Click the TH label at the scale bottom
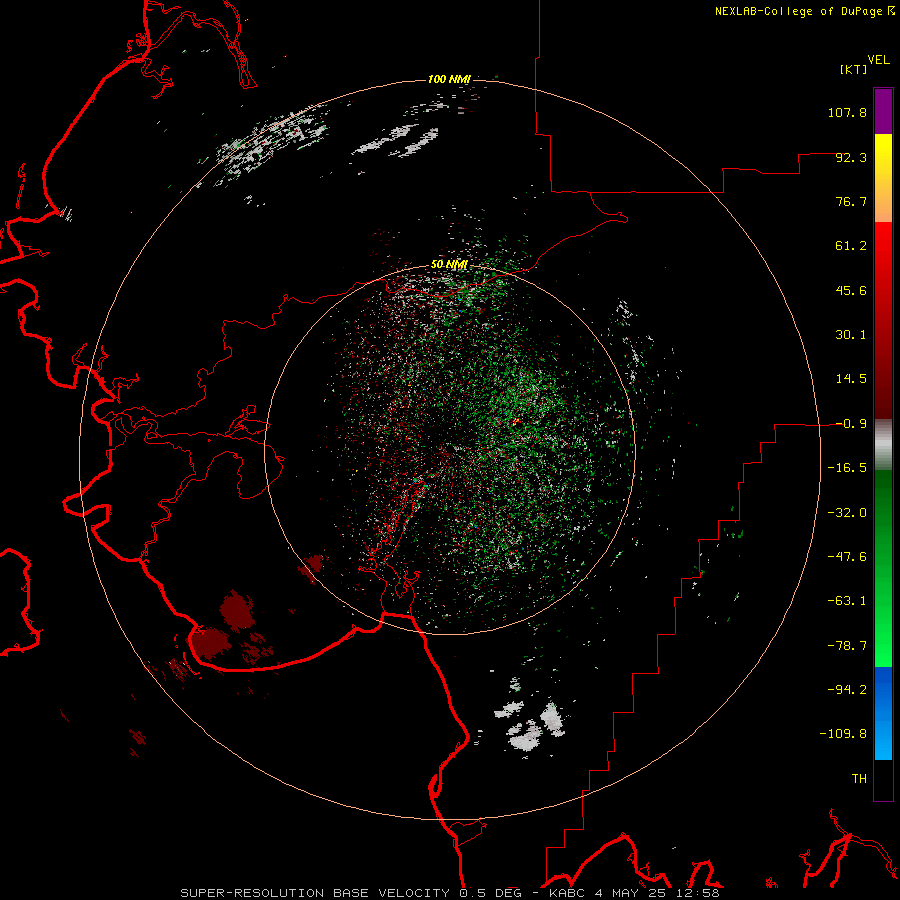Image resolution: width=900 pixels, height=900 pixels. (x=859, y=779)
